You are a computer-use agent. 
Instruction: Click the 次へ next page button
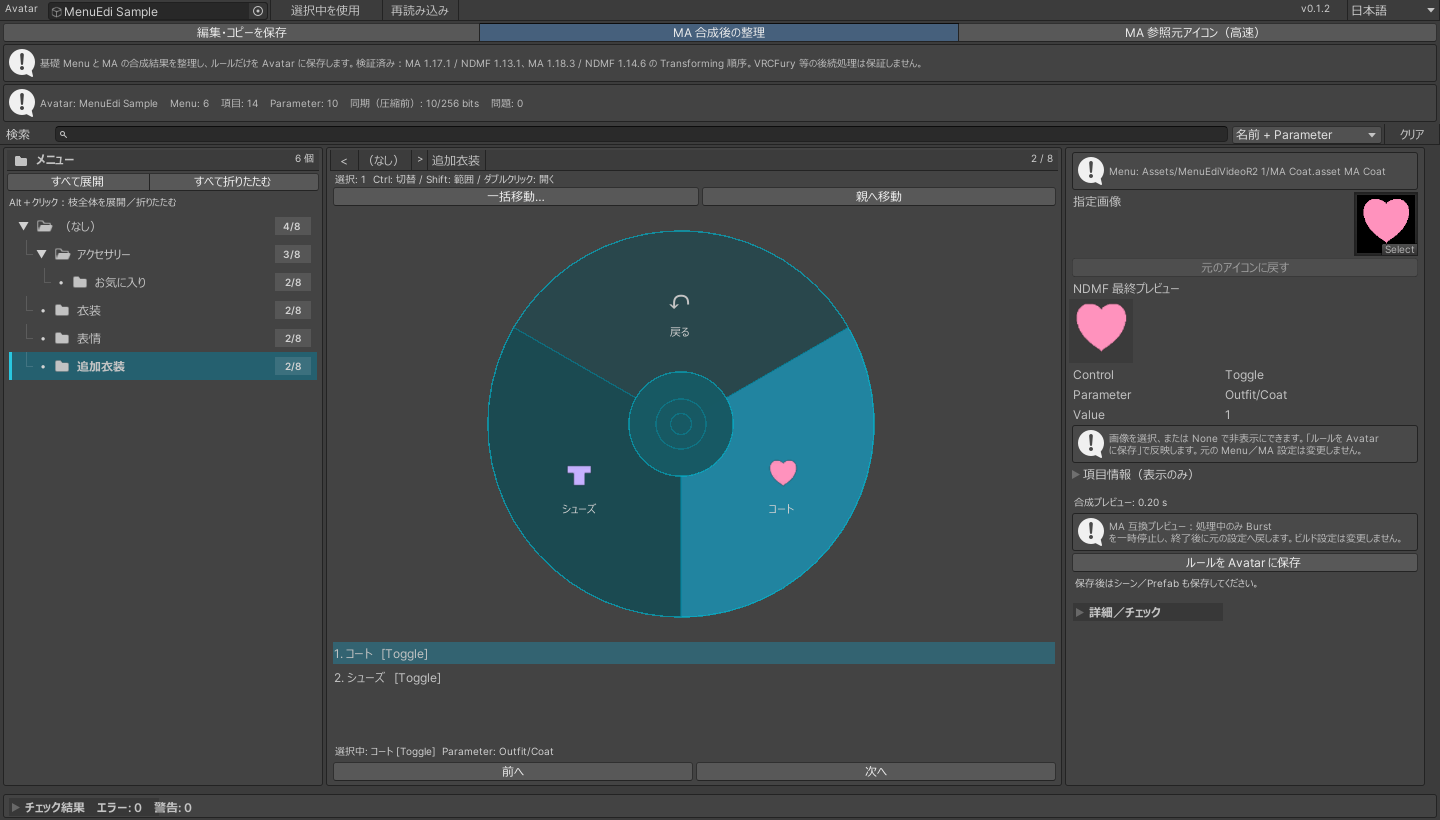876,771
